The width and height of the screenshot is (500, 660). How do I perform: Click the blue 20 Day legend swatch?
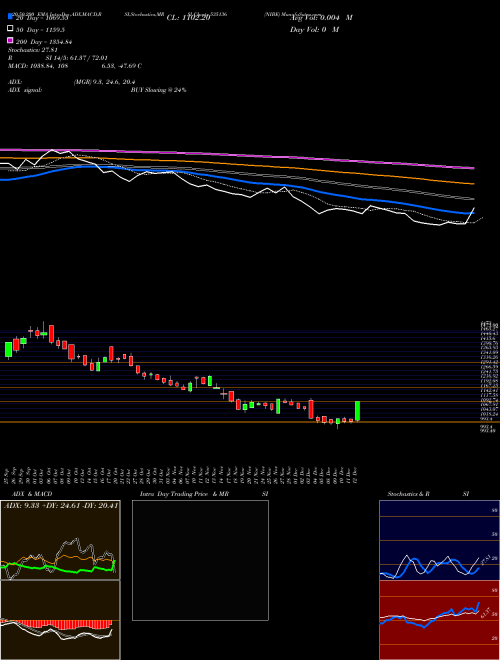11,16
